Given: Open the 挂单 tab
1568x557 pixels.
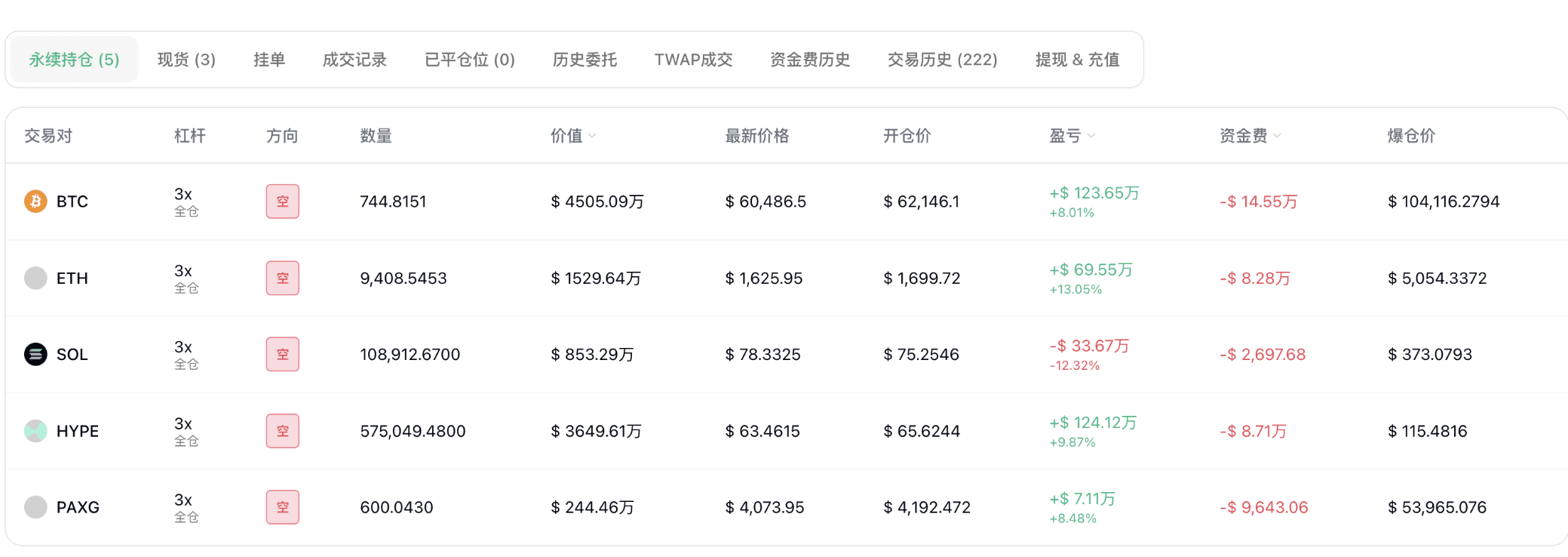Looking at the screenshot, I should [269, 60].
